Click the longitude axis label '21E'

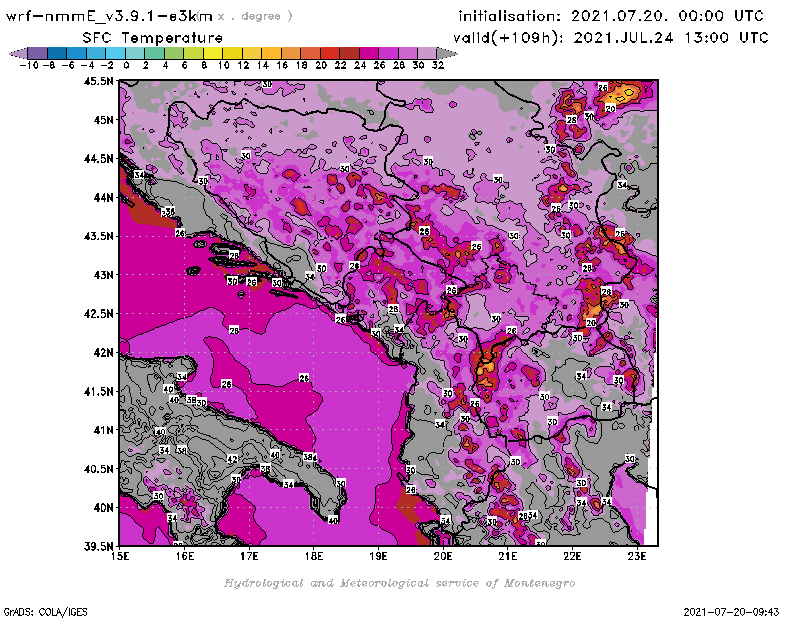point(508,556)
